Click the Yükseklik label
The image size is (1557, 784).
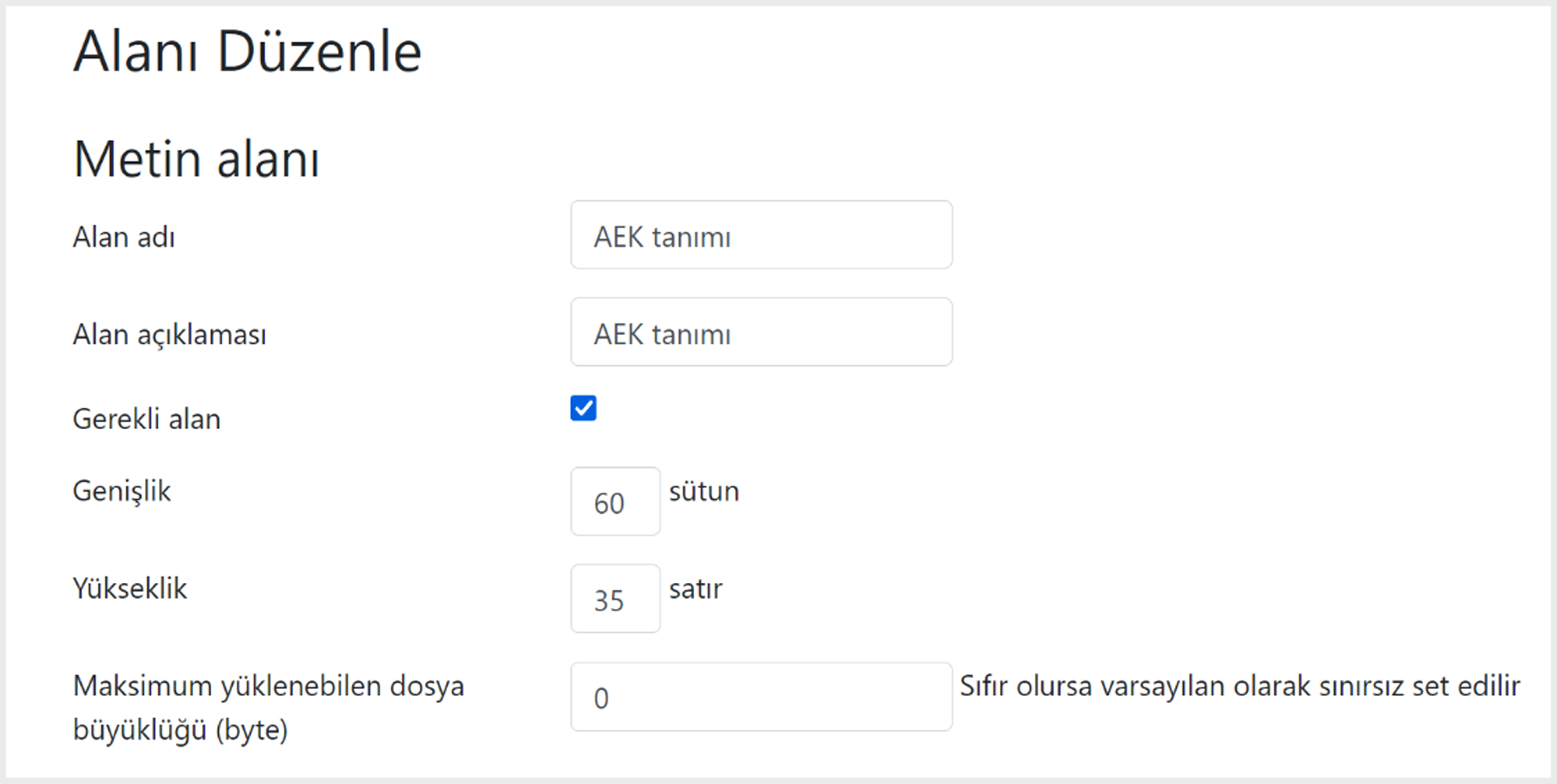pos(130,589)
